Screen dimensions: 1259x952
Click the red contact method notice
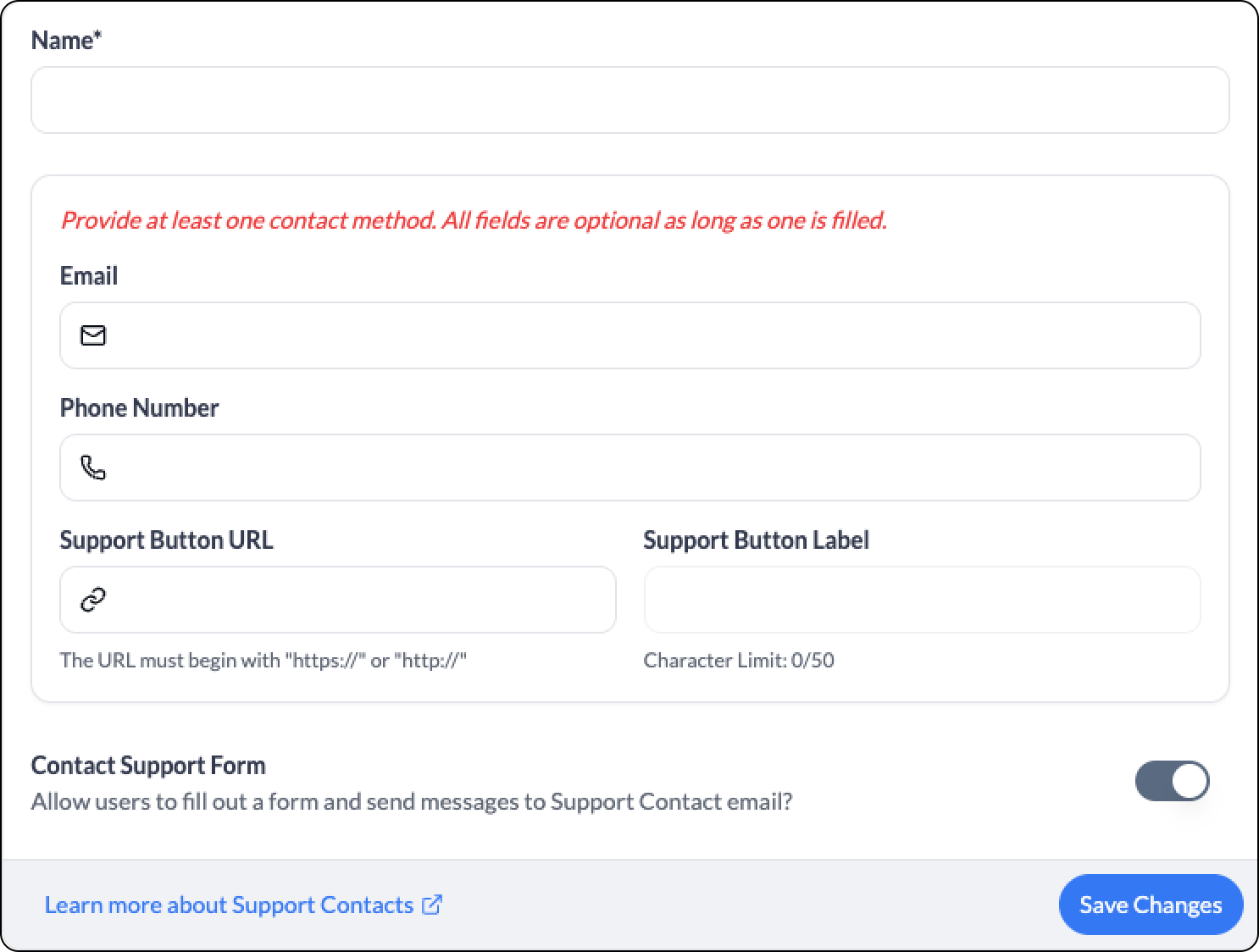click(474, 220)
